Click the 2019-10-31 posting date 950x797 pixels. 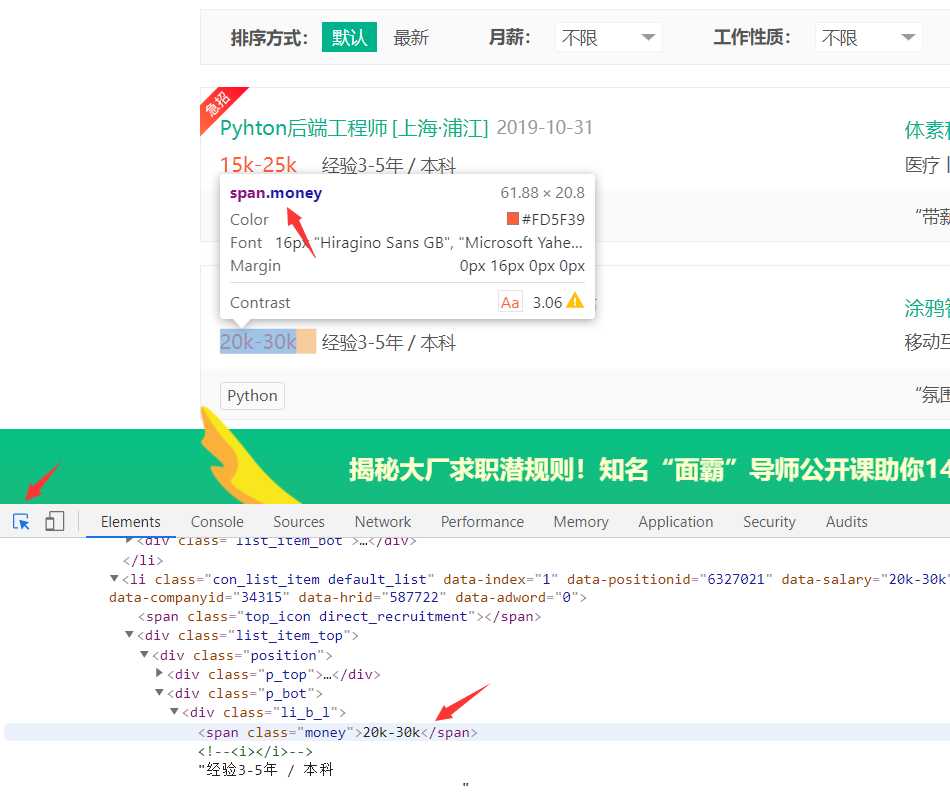click(x=545, y=127)
